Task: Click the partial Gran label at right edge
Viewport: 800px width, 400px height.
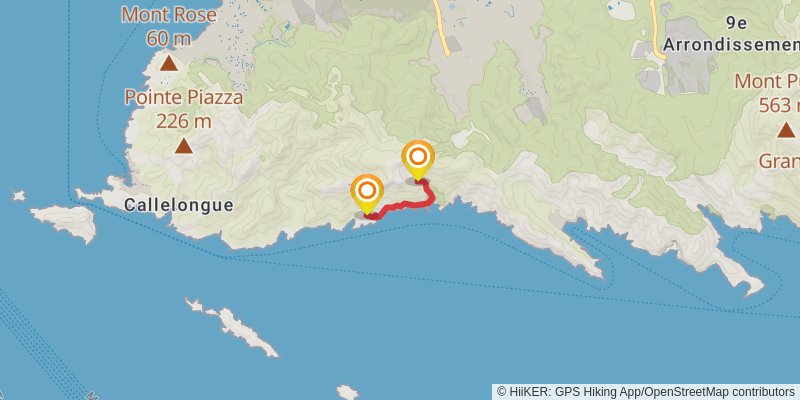Action: coord(779,161)
